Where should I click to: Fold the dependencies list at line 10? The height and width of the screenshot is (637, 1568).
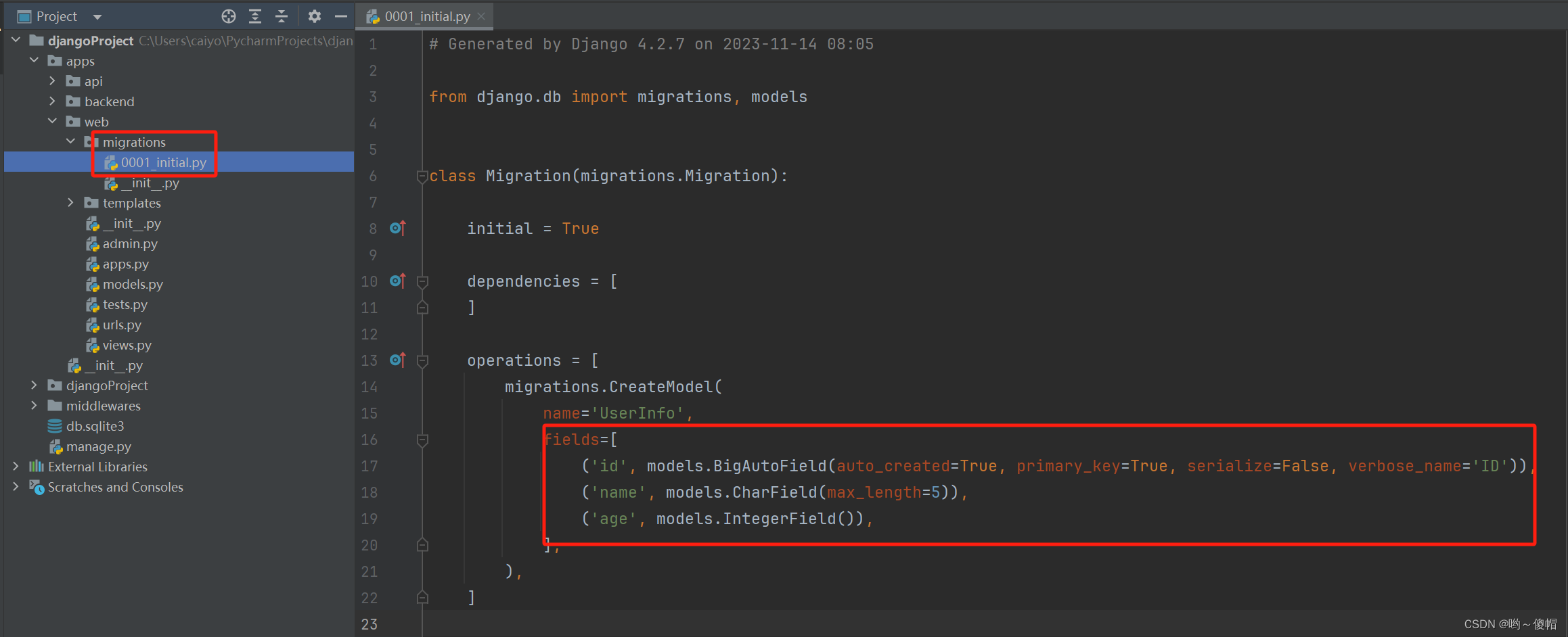pos(422,282)
